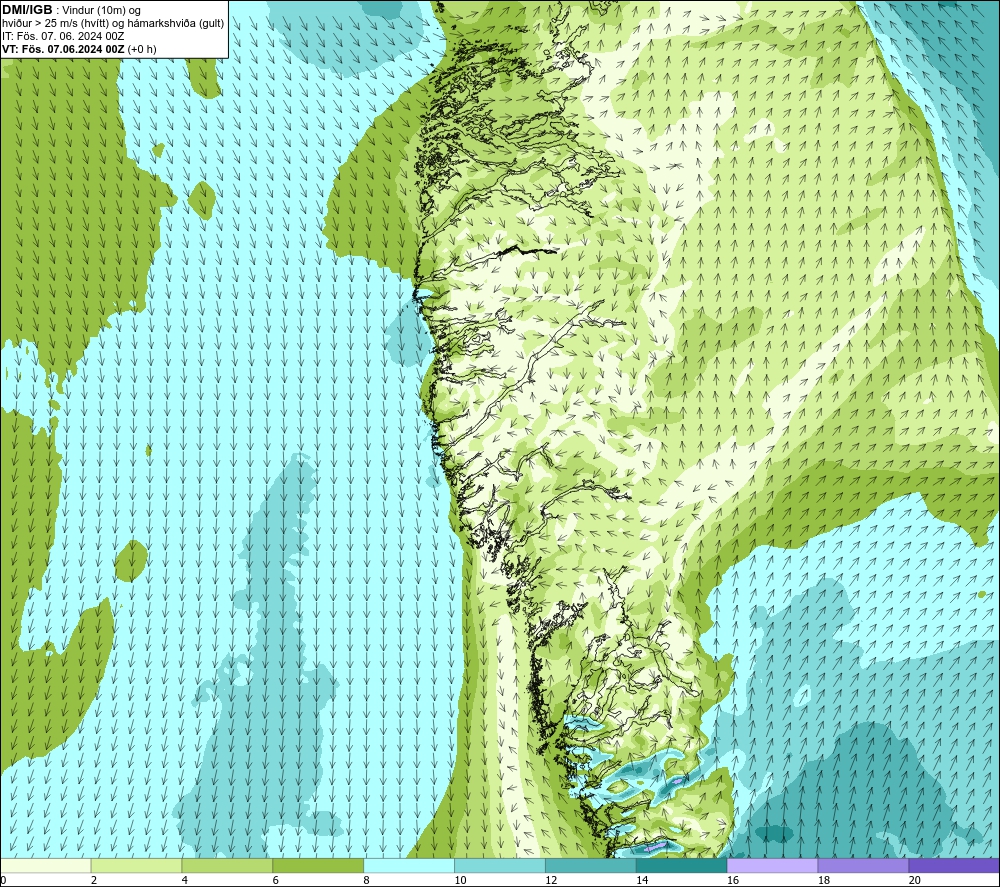
Task: Click the scale number '6'
Action: (276, 880)
